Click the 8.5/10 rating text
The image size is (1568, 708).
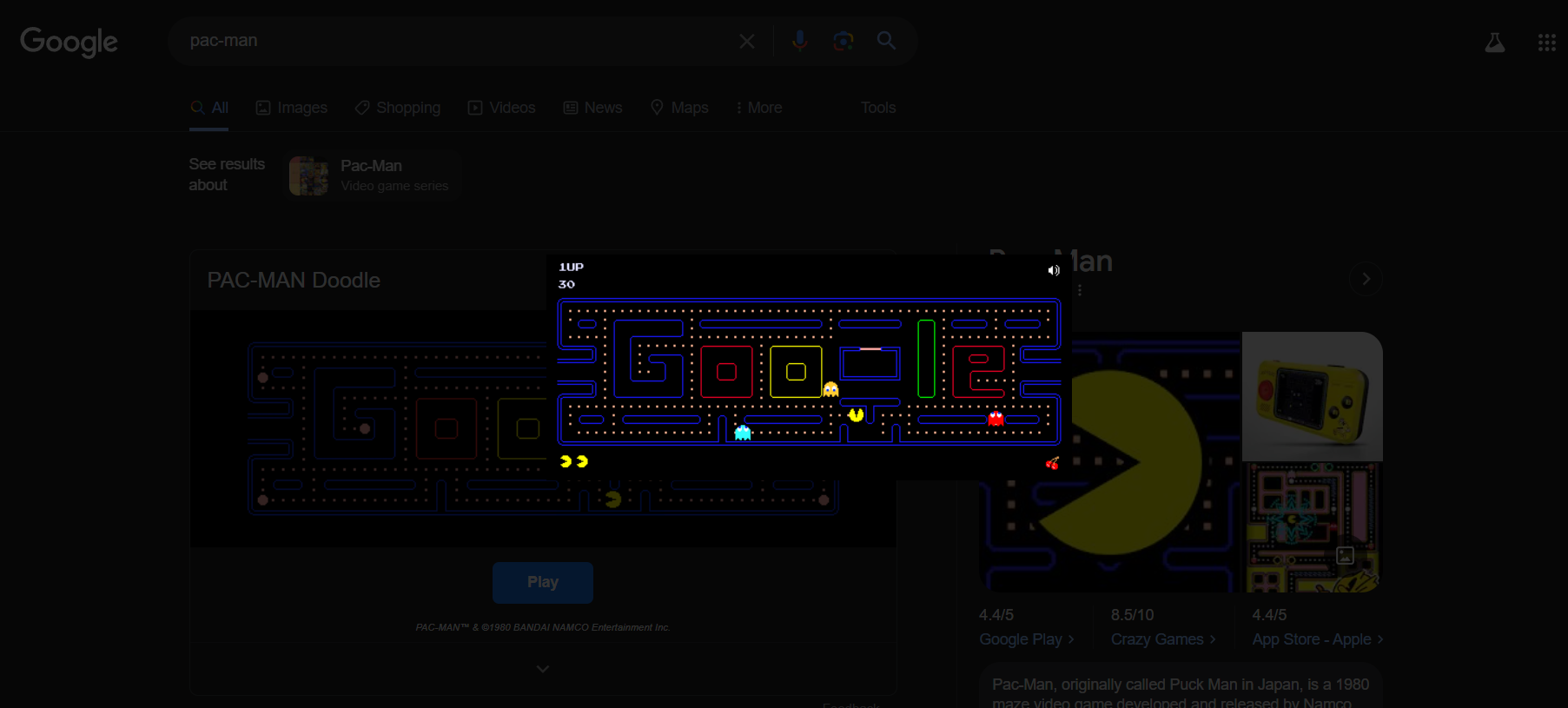(x=1132, y=615)
